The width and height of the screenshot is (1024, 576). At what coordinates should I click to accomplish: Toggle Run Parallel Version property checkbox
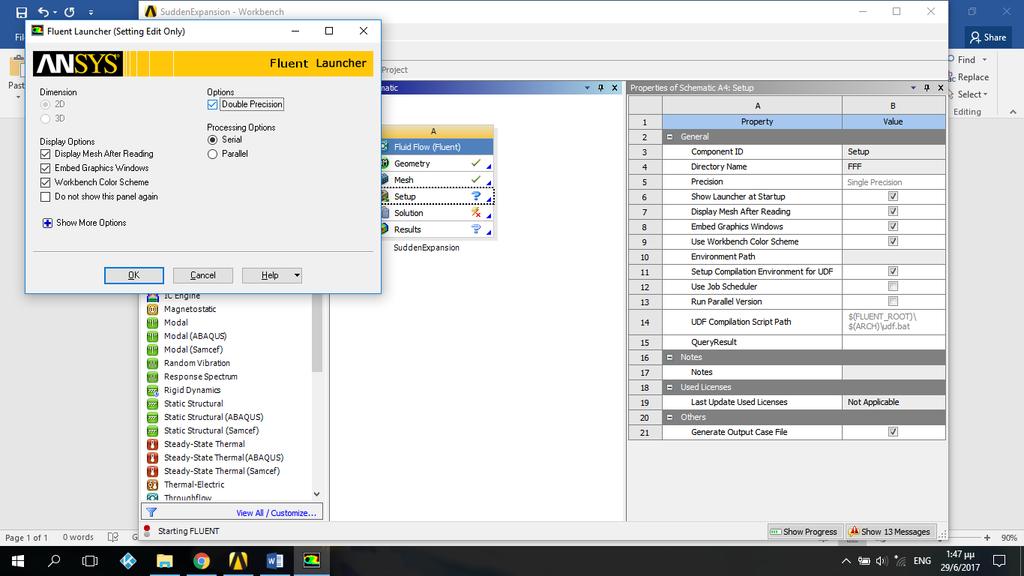coord(893,301)
